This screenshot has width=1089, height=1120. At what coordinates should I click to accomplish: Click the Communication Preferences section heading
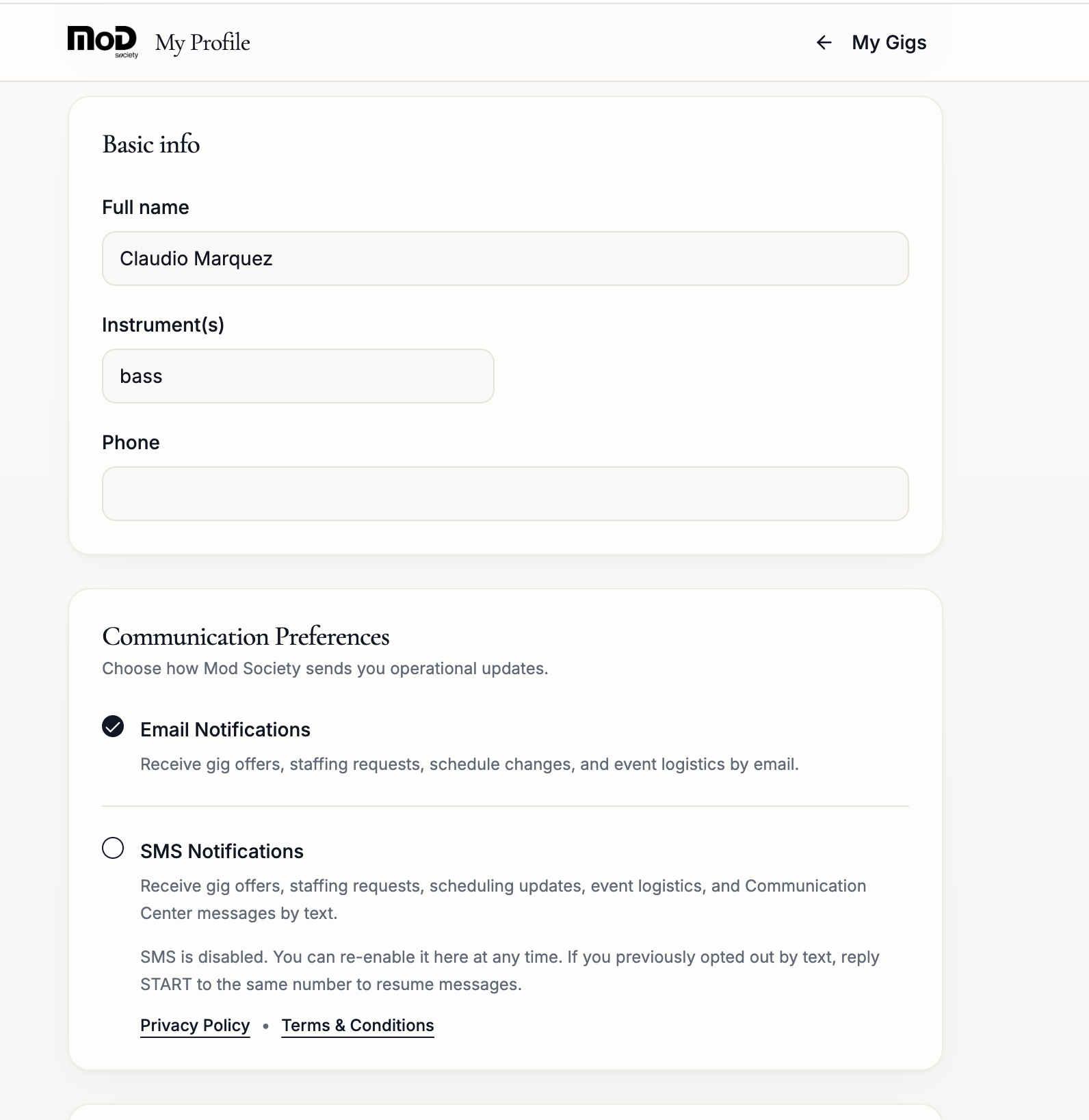tap(246, 637)
